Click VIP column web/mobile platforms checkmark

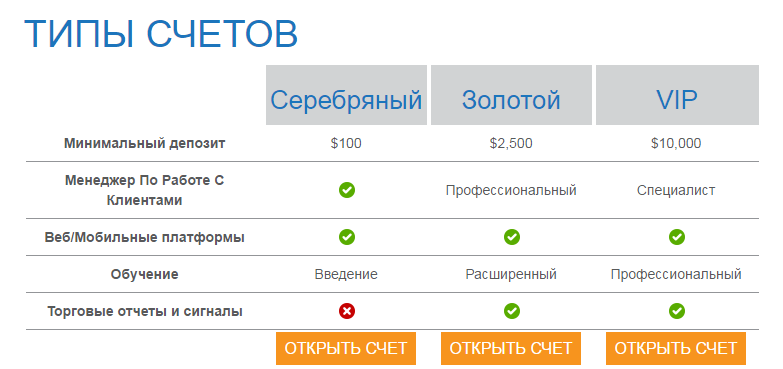[677, 237]
